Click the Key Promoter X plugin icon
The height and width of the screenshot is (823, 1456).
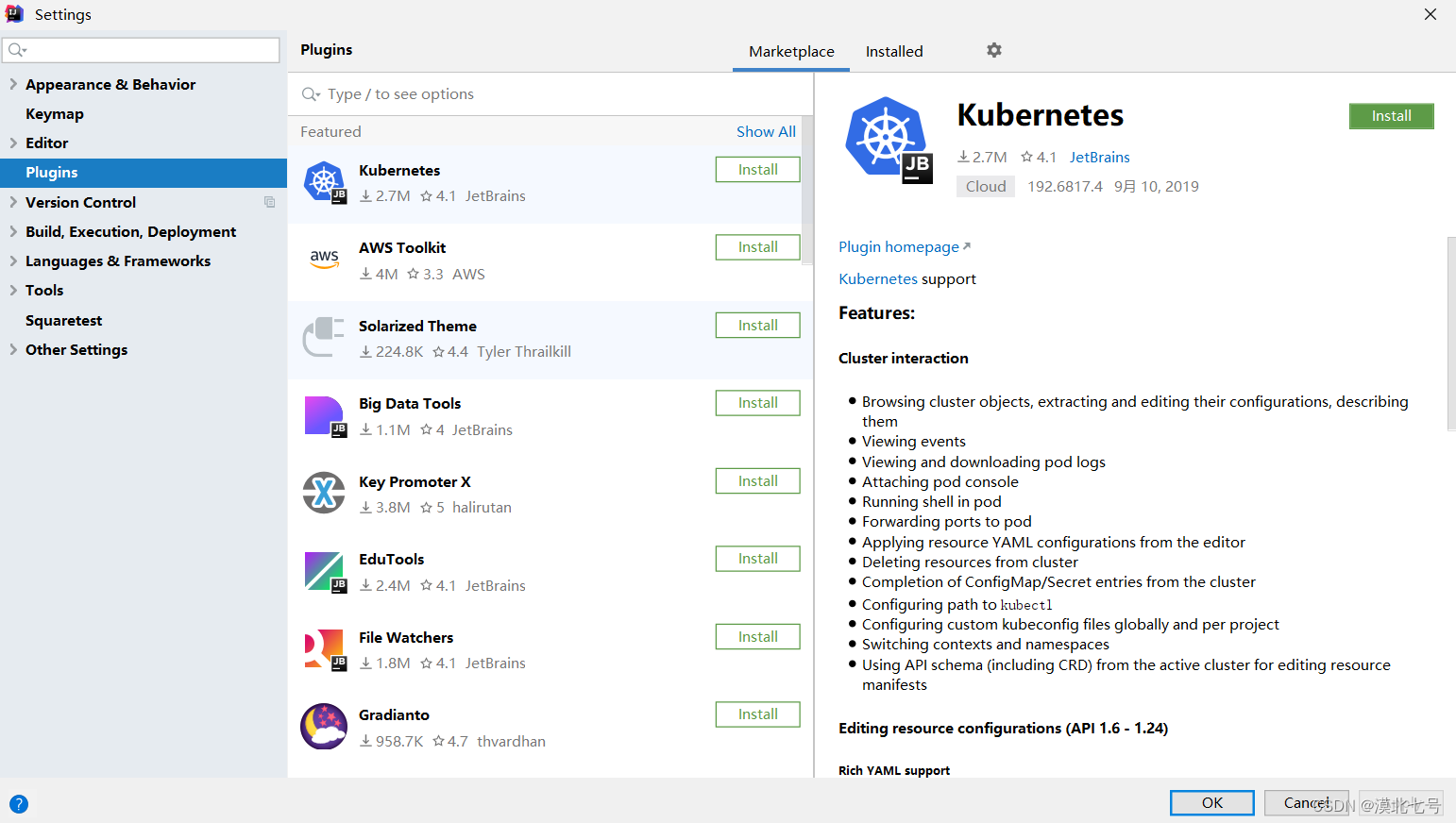(x=324, y=493)
